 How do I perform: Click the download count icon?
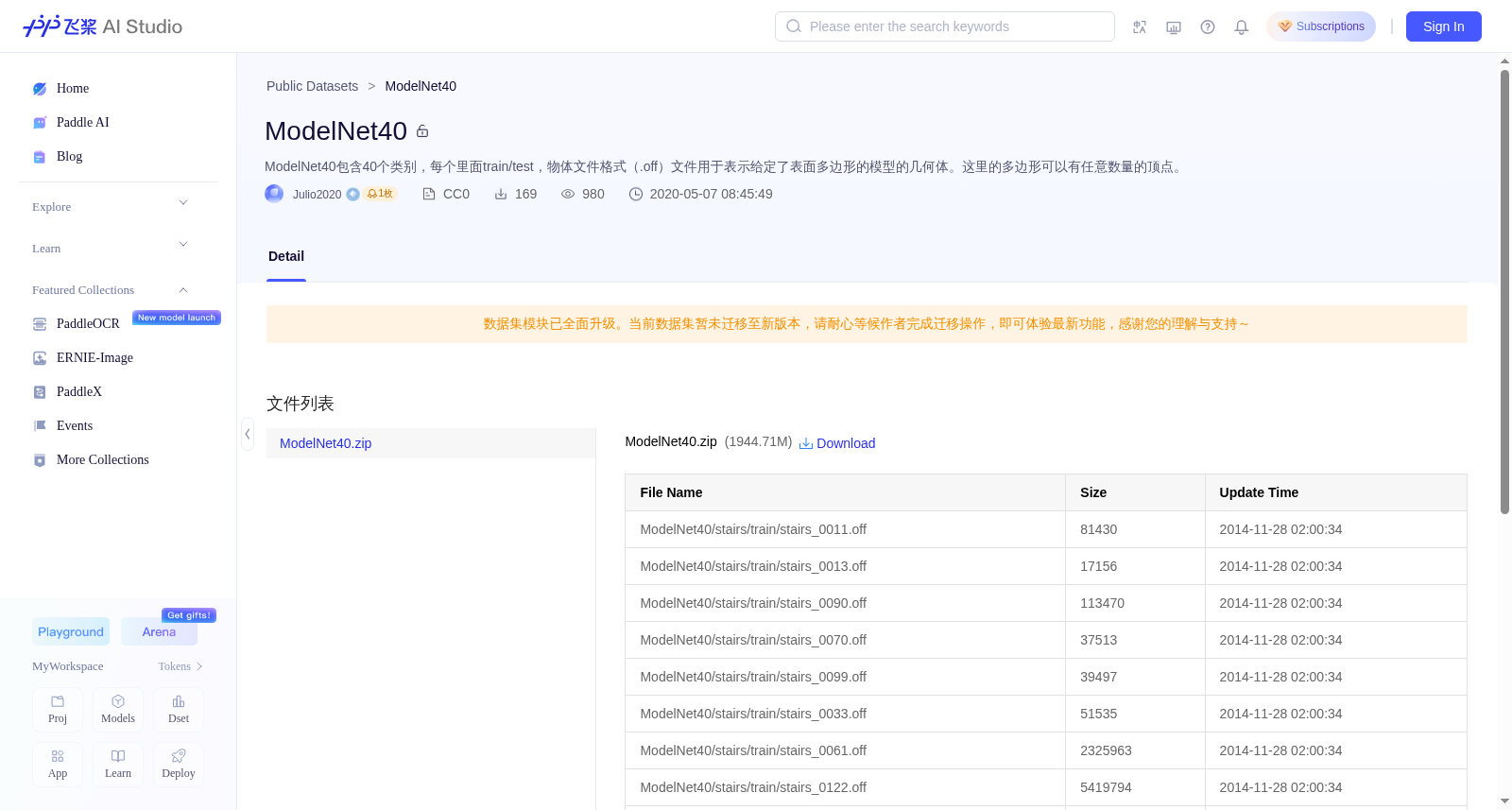[501, 194]
